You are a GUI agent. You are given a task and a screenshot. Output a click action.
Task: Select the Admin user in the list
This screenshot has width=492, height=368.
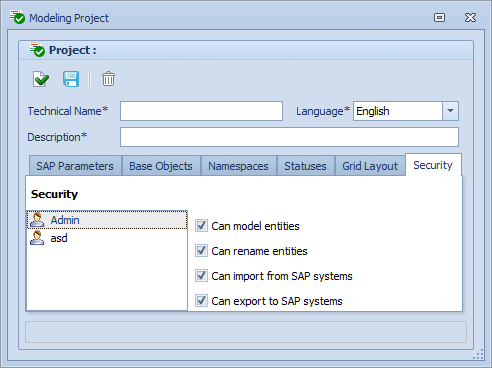click(x=107, y=220)
